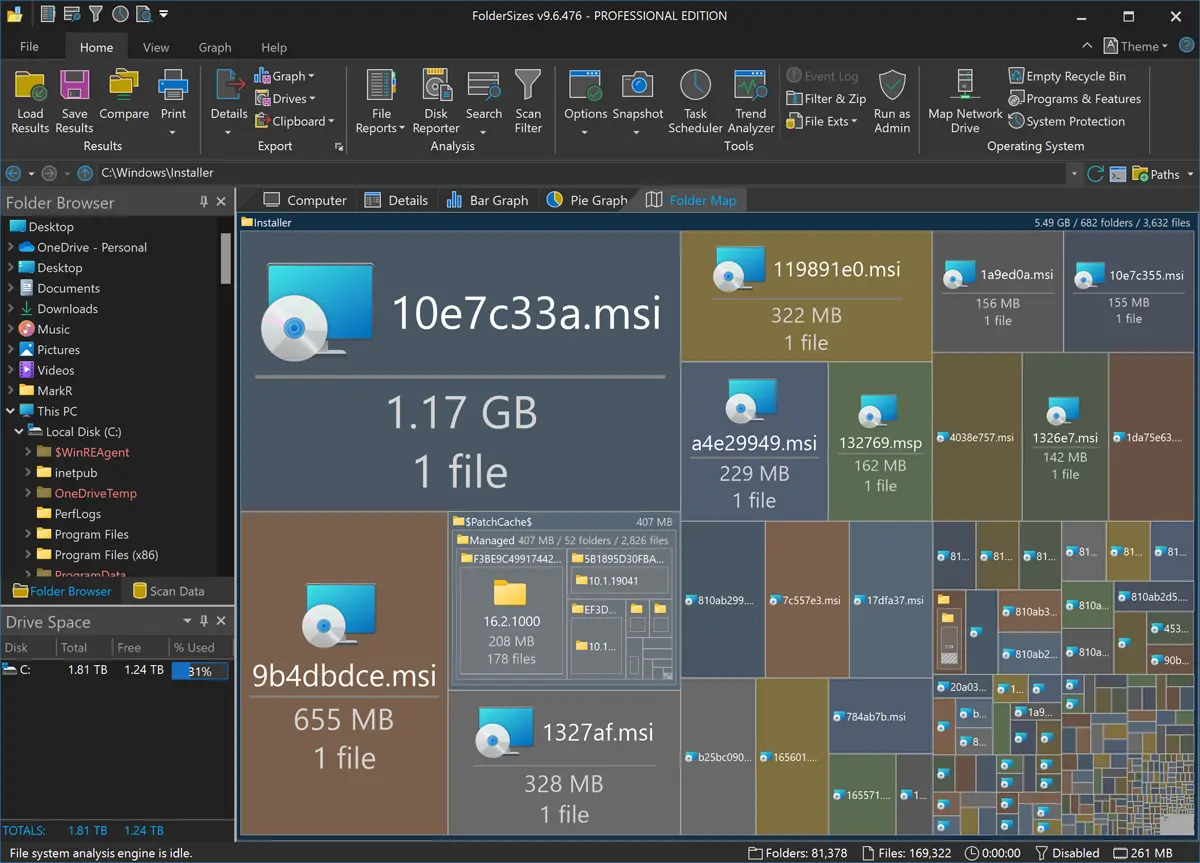Launch the Disk Reporter

tap(436, 101)
